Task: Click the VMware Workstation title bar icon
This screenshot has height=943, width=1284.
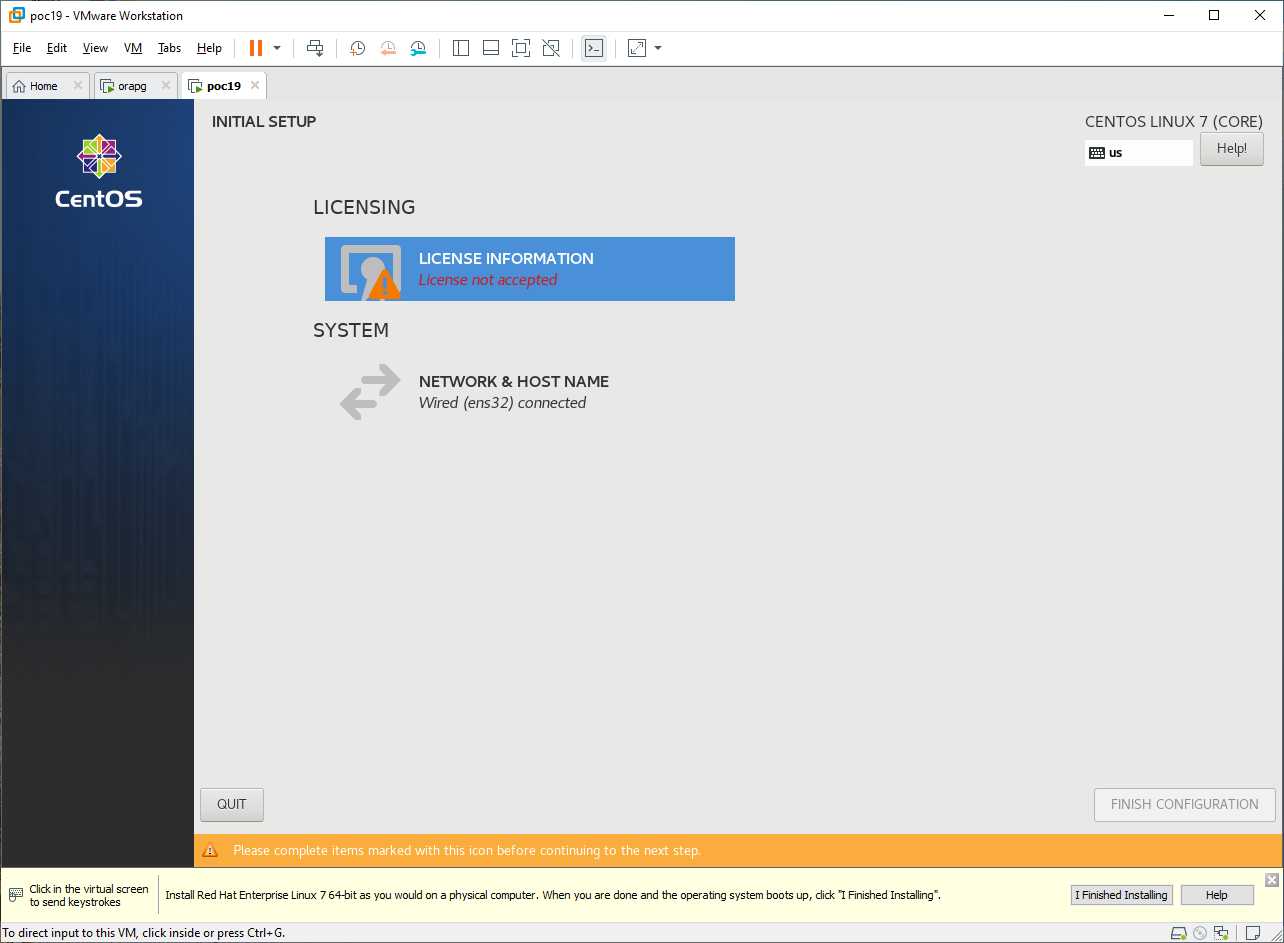Action: click(16, 15)
